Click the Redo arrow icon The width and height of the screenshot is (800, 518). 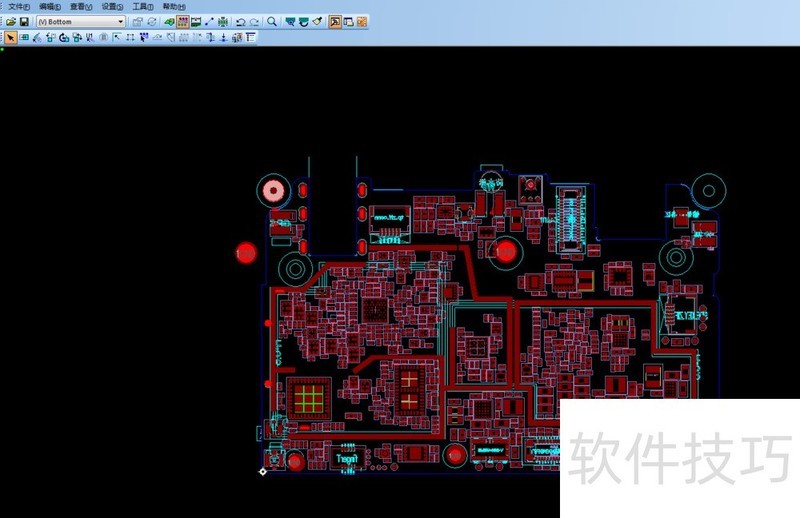tap(254, 22)
